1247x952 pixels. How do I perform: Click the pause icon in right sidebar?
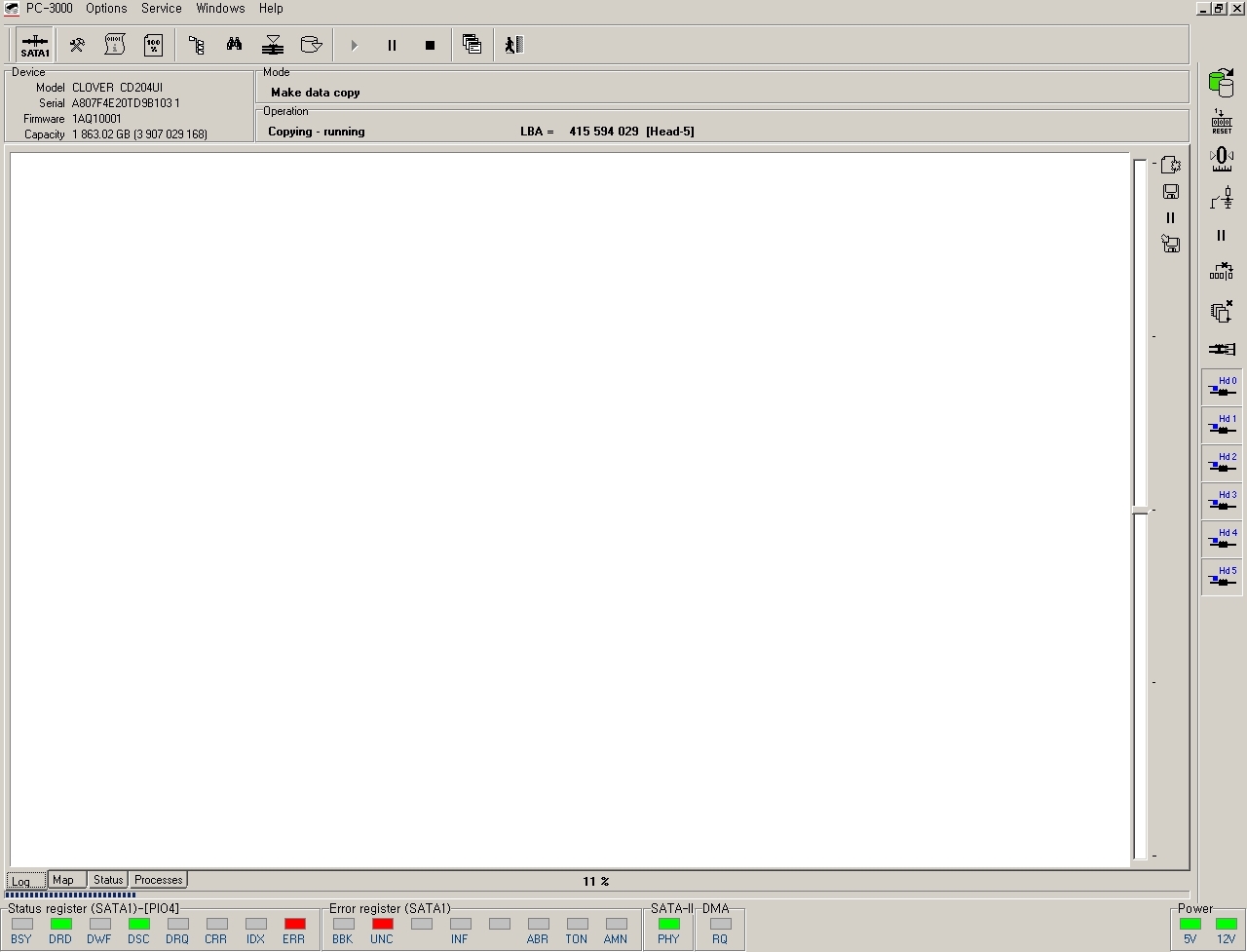1222,236
